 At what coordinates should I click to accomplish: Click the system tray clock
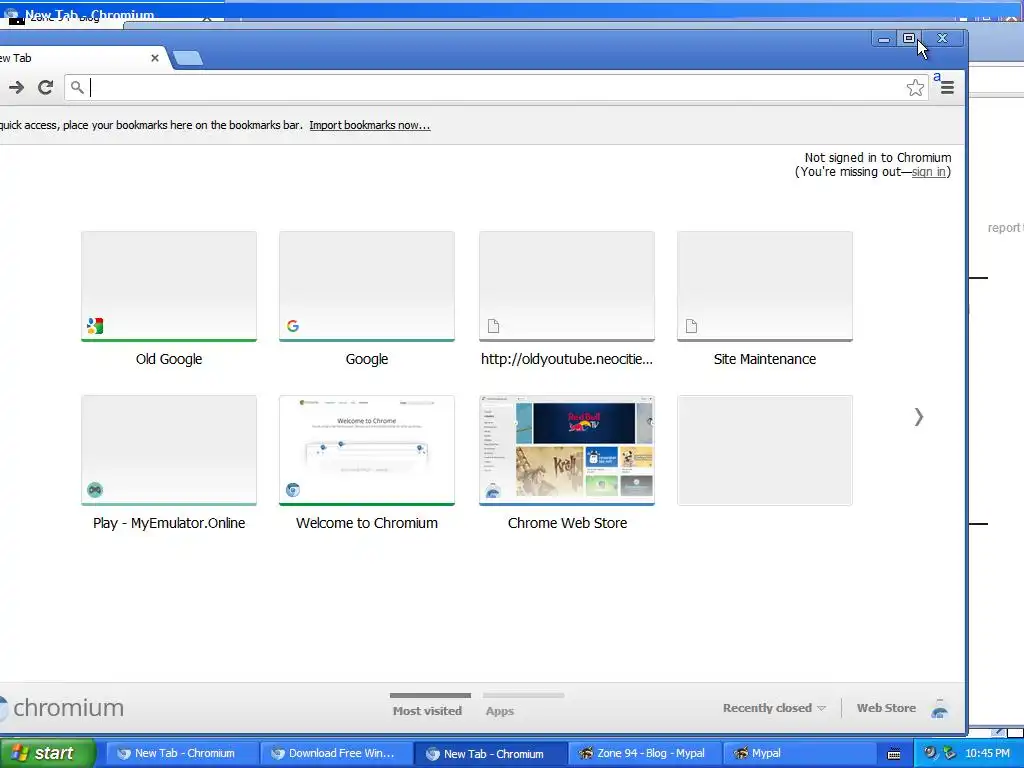click(x=987, y=753)
